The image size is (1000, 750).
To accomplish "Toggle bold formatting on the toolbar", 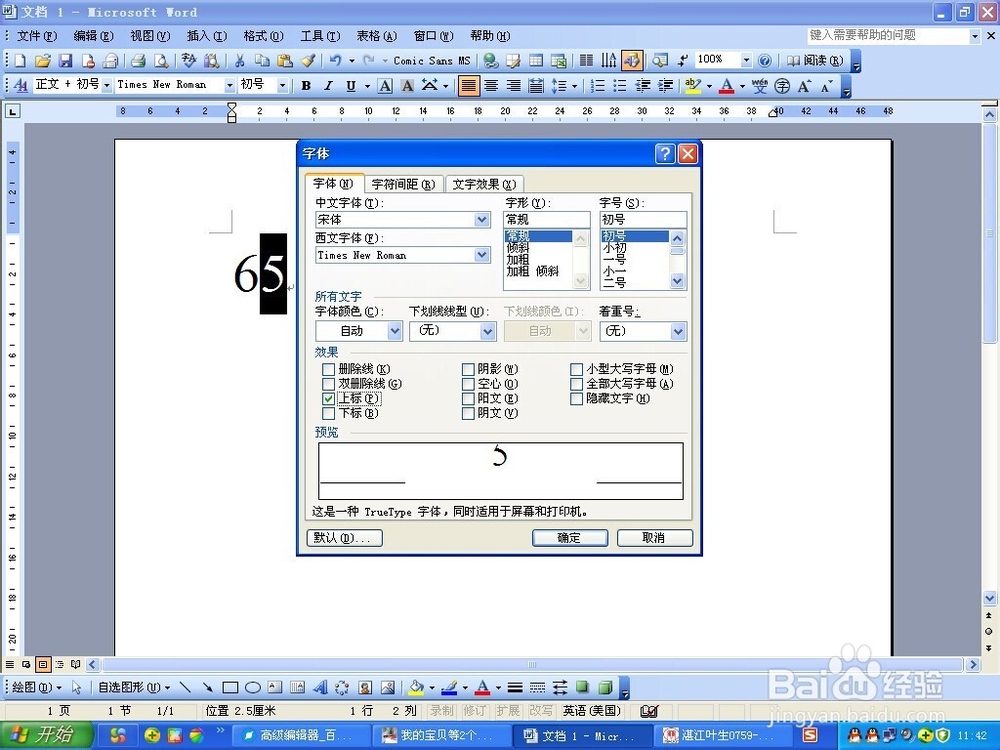I will (305, 86).
